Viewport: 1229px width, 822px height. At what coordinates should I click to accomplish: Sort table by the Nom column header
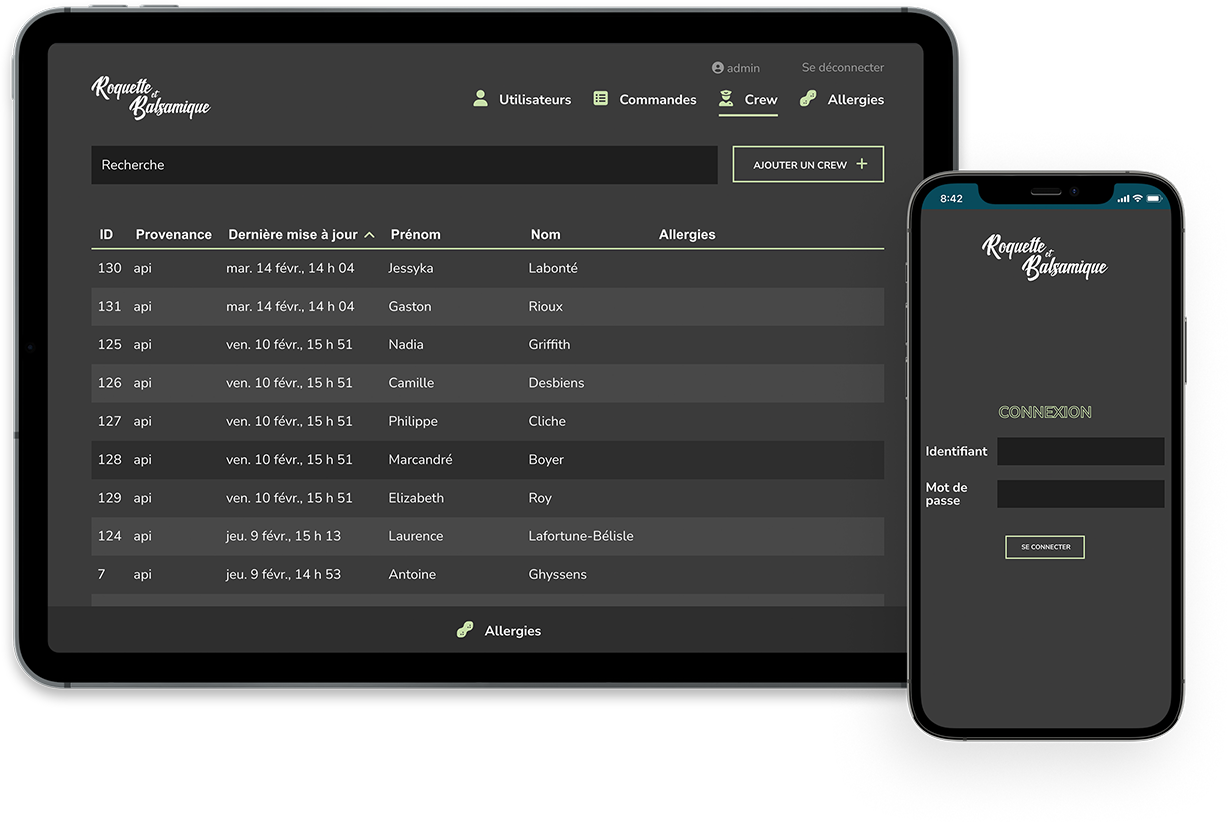tap(545, 234)
